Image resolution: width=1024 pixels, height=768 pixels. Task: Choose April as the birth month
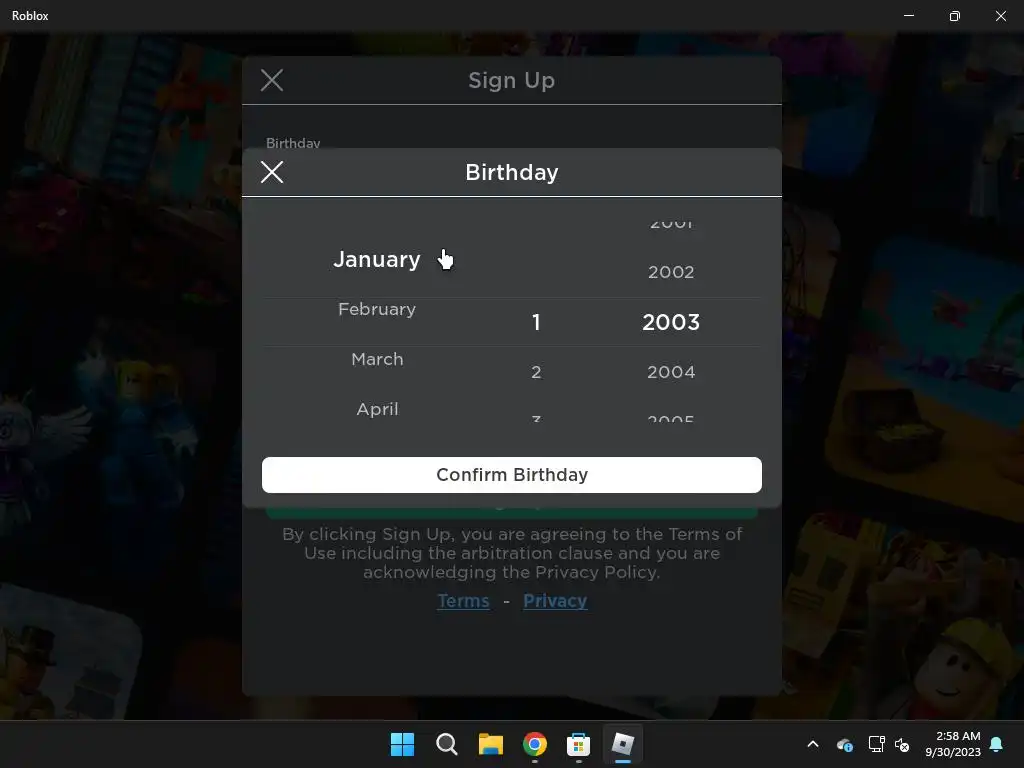click(377, 409)
